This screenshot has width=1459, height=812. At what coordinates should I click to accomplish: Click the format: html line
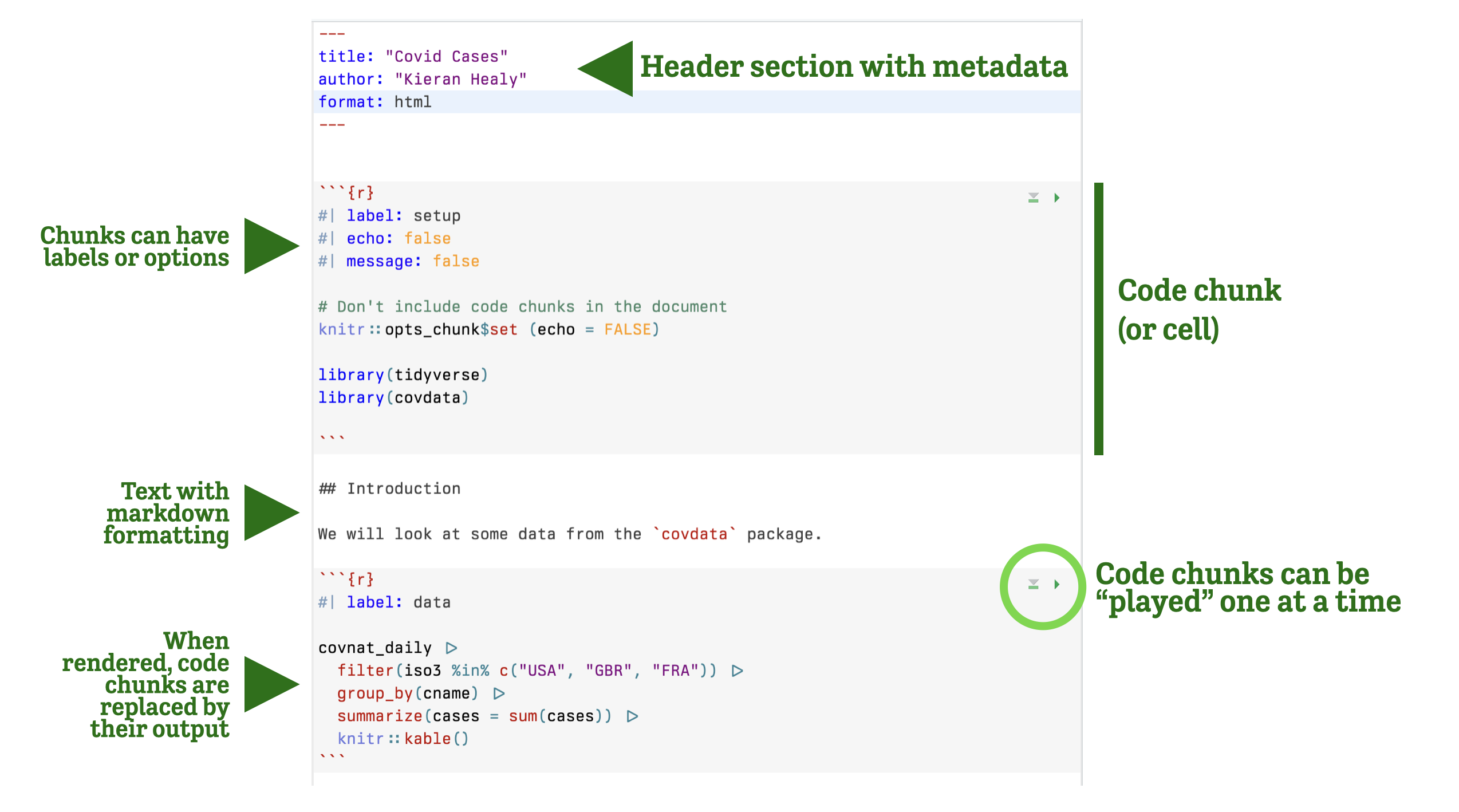(375, 102)
